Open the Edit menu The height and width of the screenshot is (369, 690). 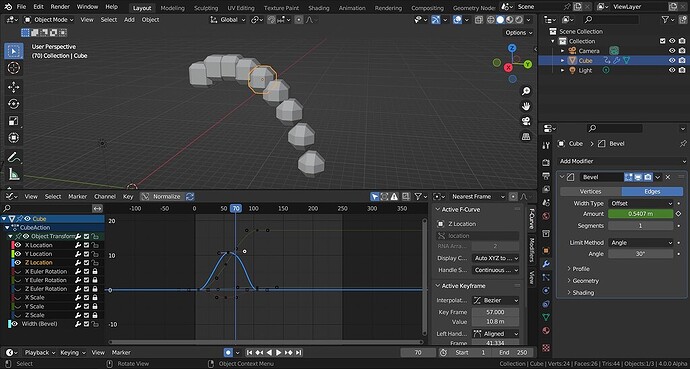click(x=38, y=7)
